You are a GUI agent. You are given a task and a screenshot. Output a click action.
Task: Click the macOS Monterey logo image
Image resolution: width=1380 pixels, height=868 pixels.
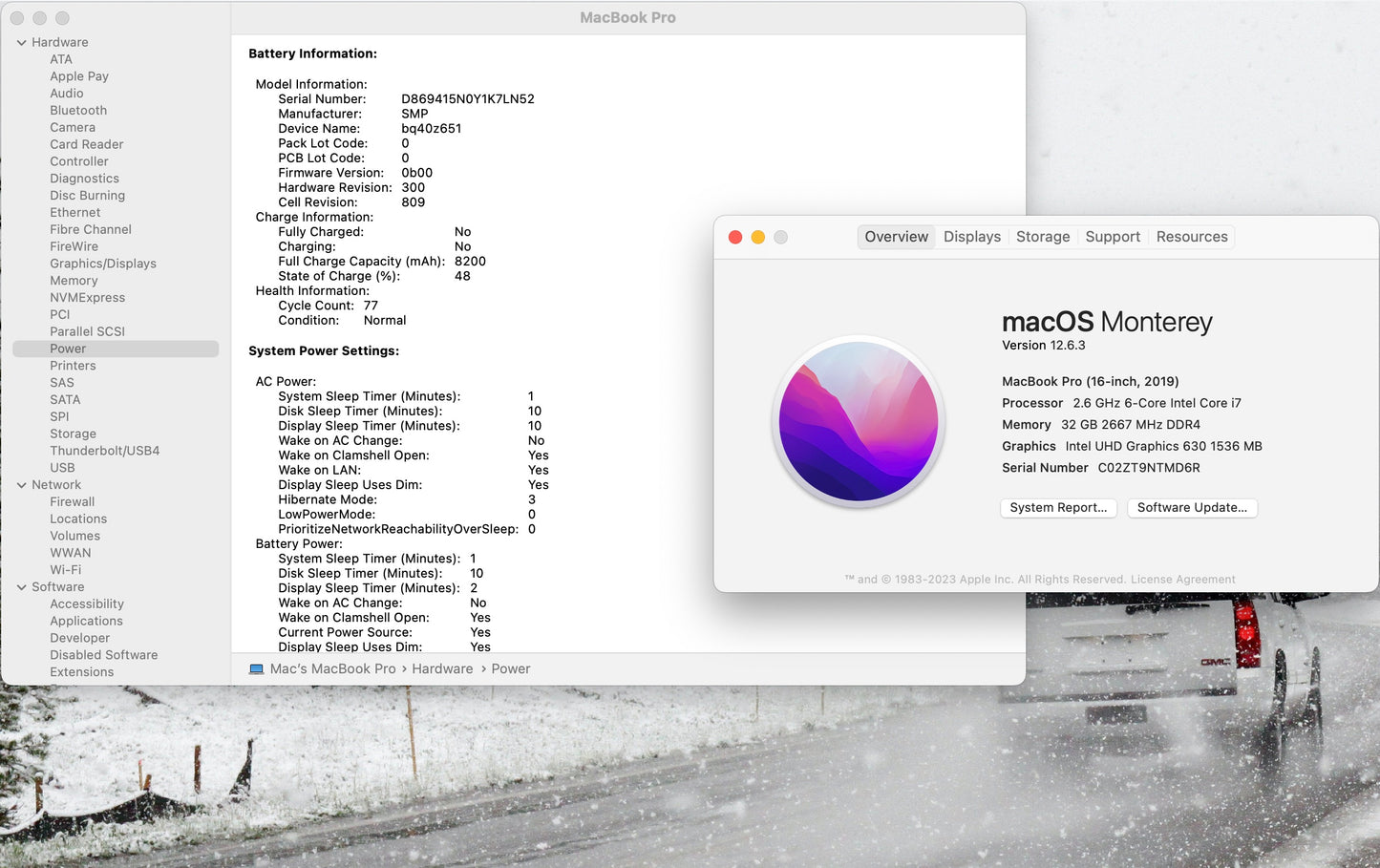[x=858, y=421]
